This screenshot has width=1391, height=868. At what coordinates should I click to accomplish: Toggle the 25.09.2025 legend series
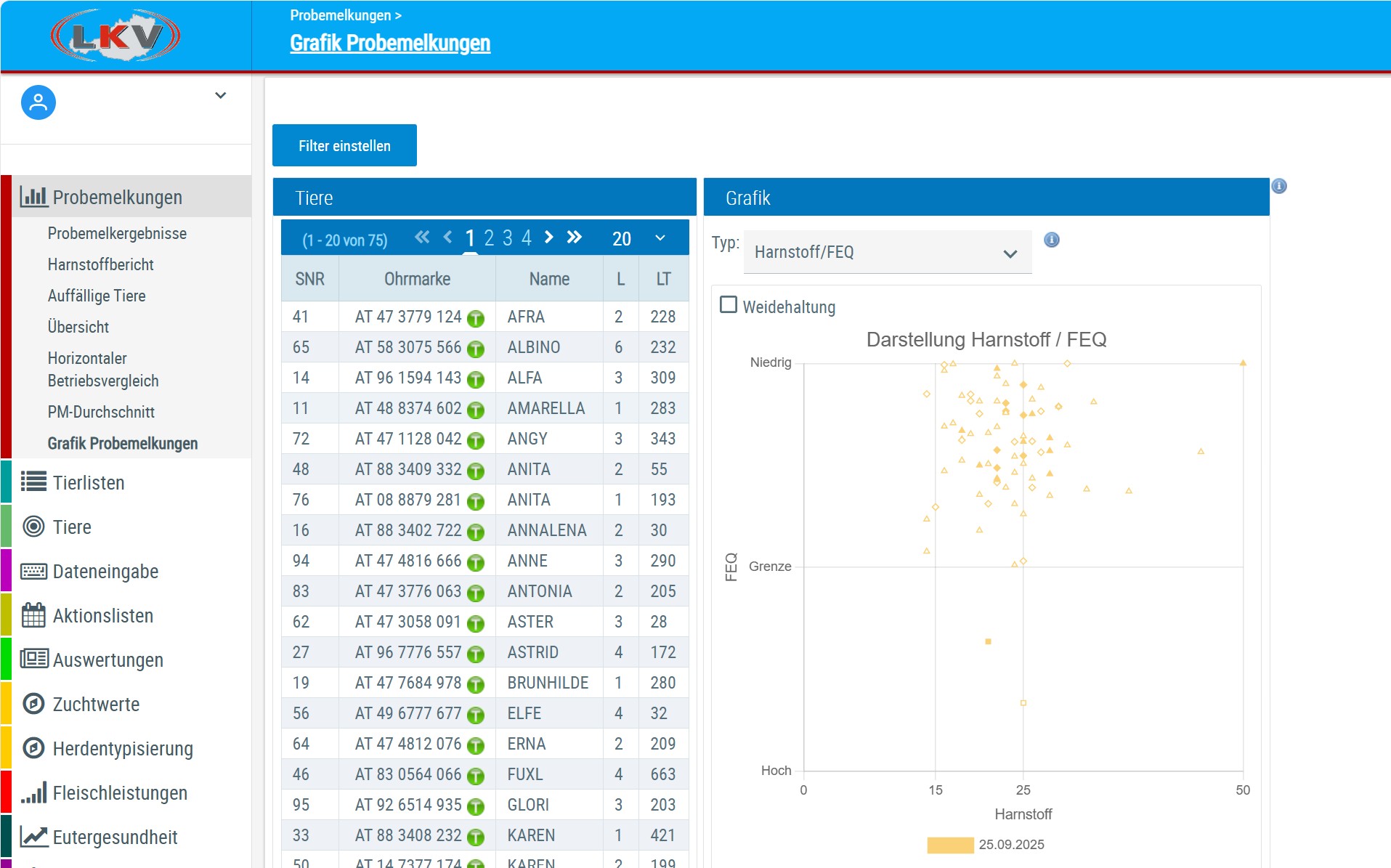coord(950,845)
